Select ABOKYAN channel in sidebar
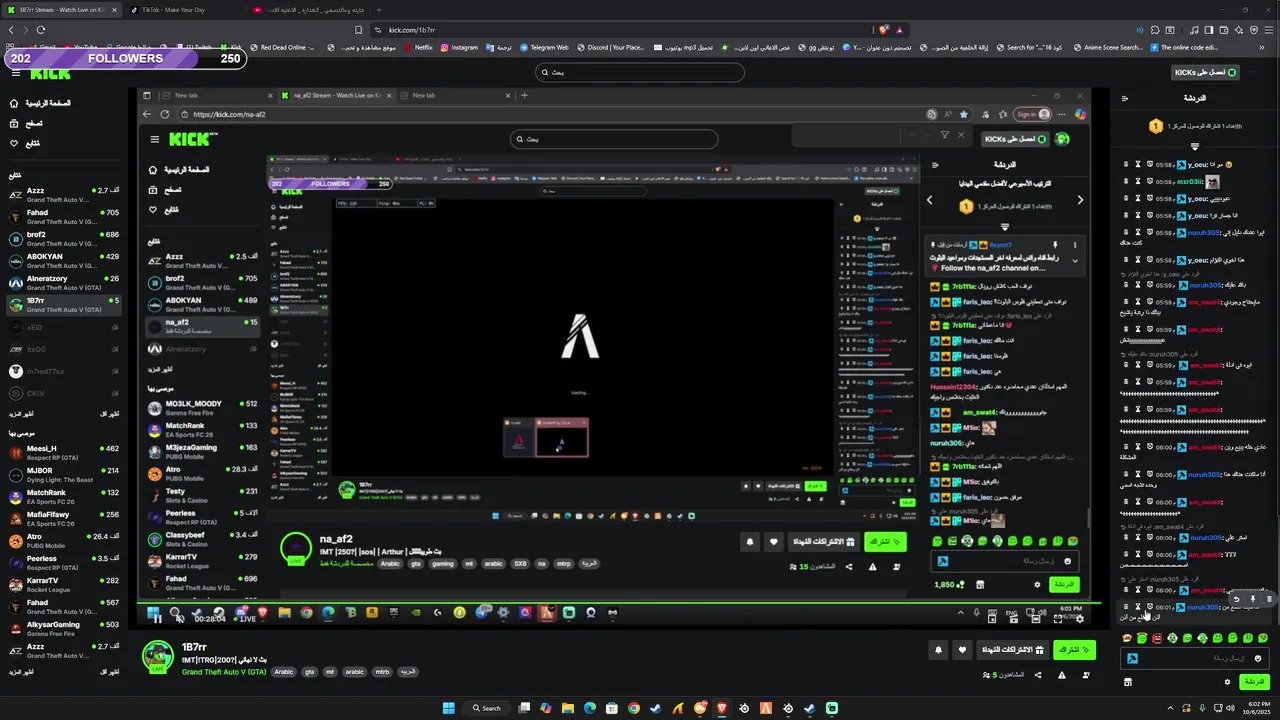 point(65,260)
